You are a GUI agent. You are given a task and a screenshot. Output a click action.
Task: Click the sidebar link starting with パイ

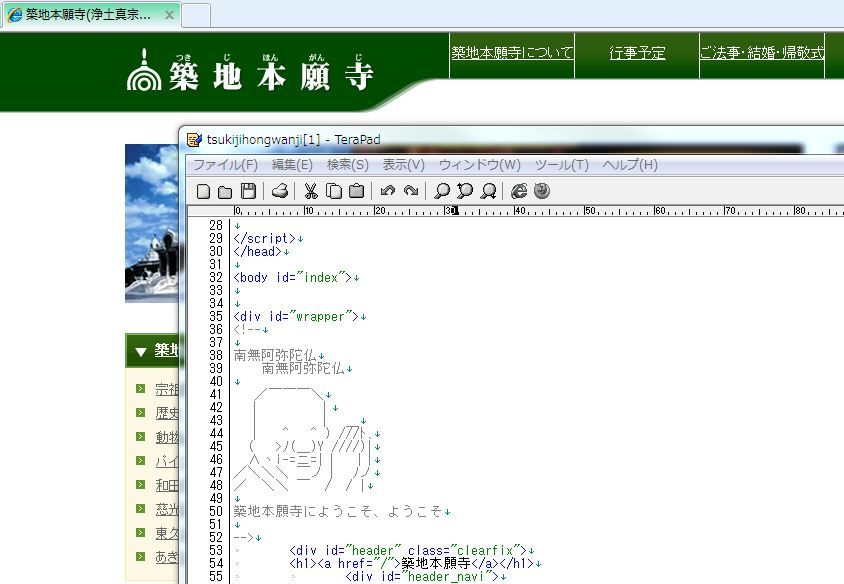167,461
